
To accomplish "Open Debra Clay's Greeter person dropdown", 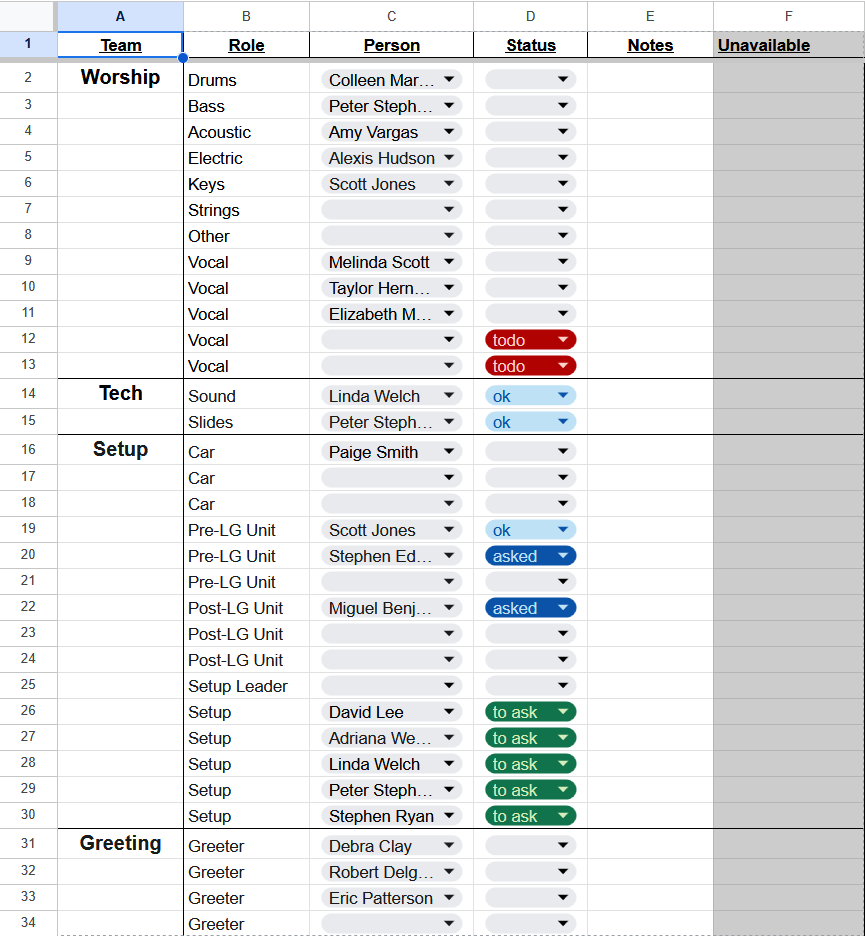I will point(391,845).
